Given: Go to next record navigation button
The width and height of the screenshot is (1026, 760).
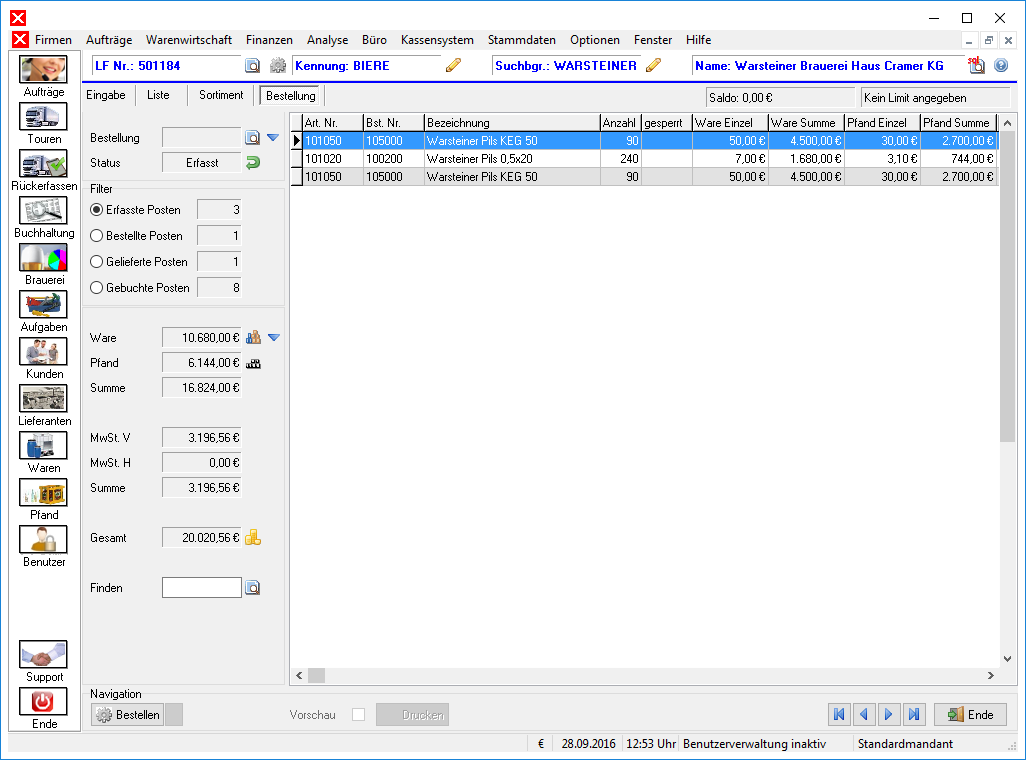Looking at the screenshot, I should [x=889, y=715].
